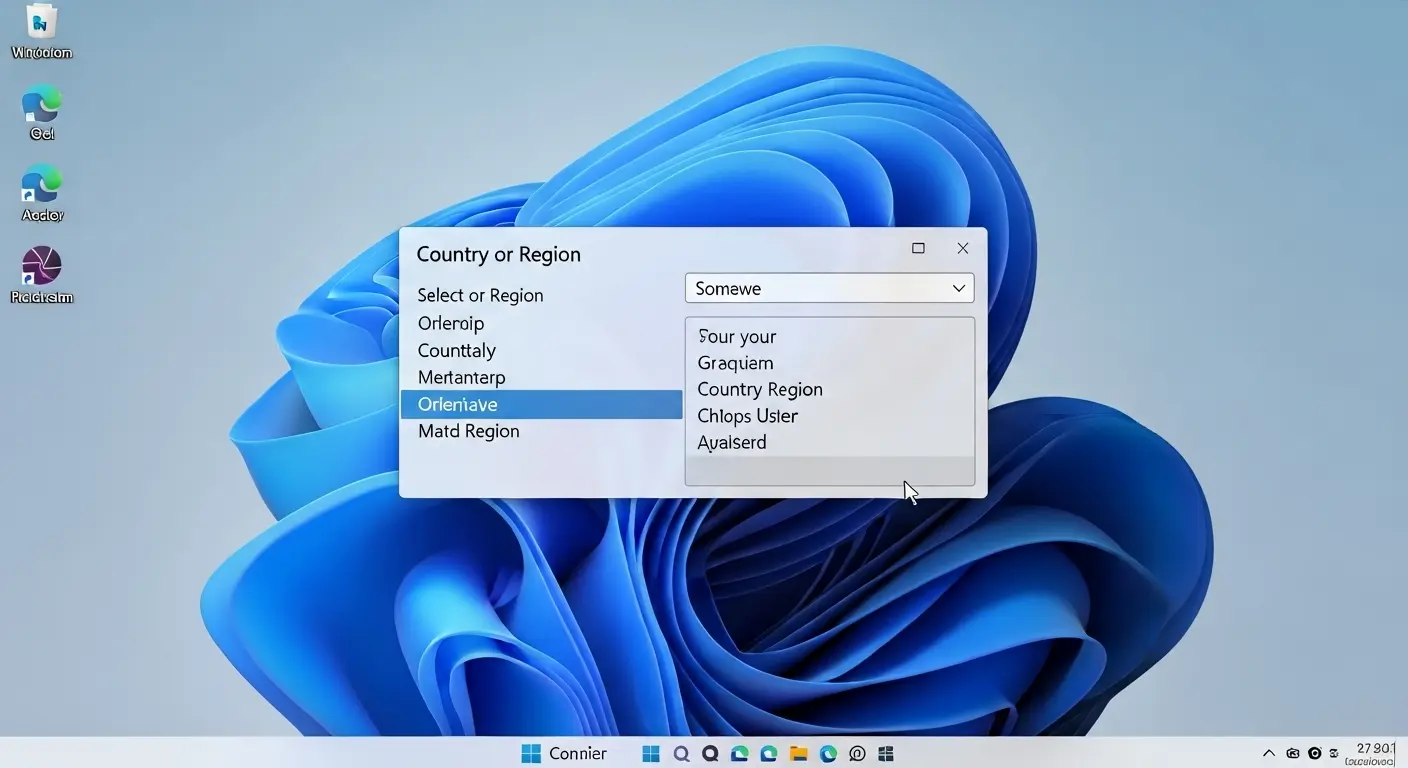Open the Edge desktop shortcut labeled Gel
Viewport: 1408px width, 768px height.
click(x=42, y=104)
